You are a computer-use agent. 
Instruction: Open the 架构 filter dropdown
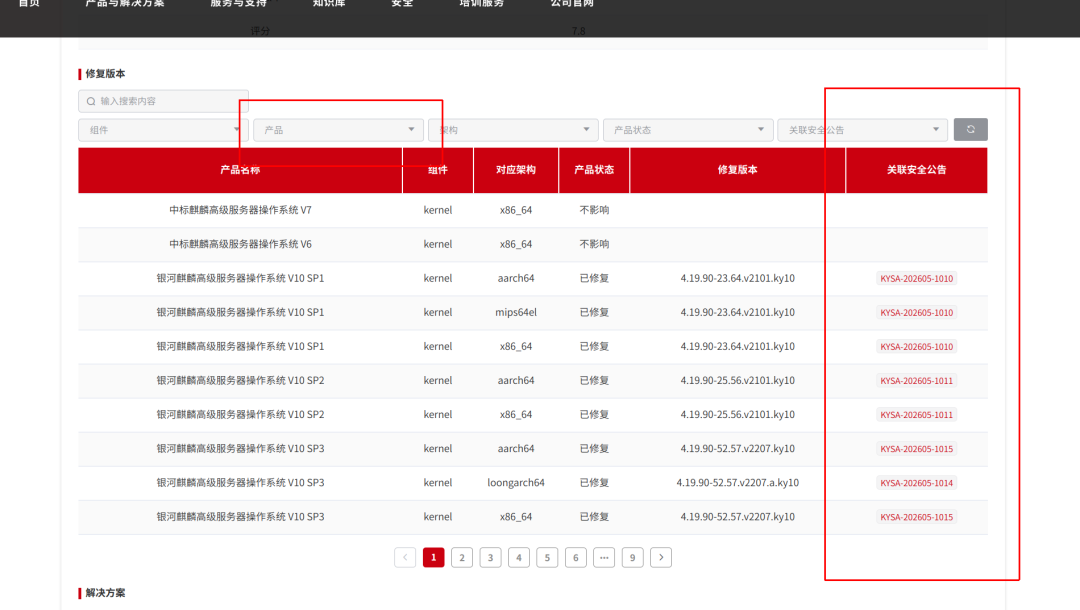(513, 129)
